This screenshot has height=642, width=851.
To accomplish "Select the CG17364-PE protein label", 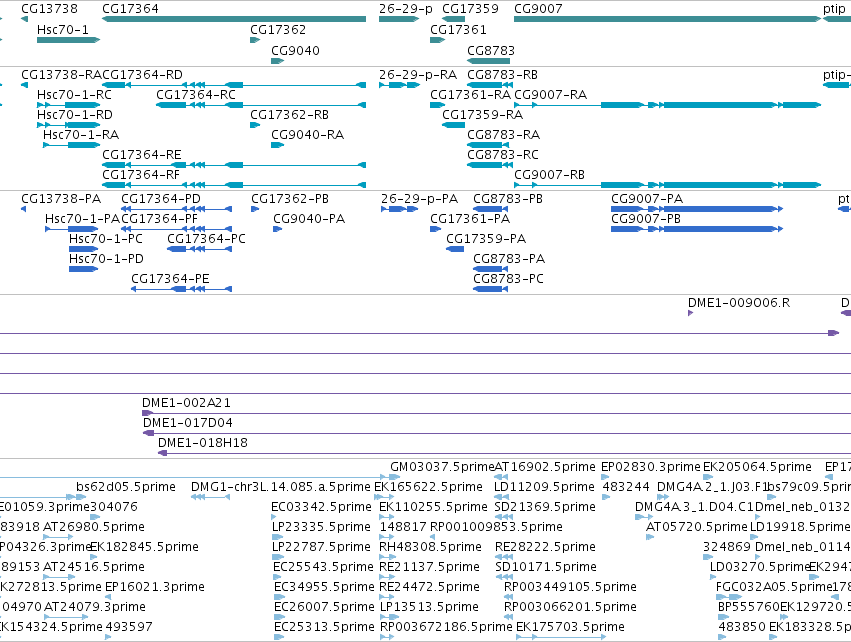I will (170, 279).
